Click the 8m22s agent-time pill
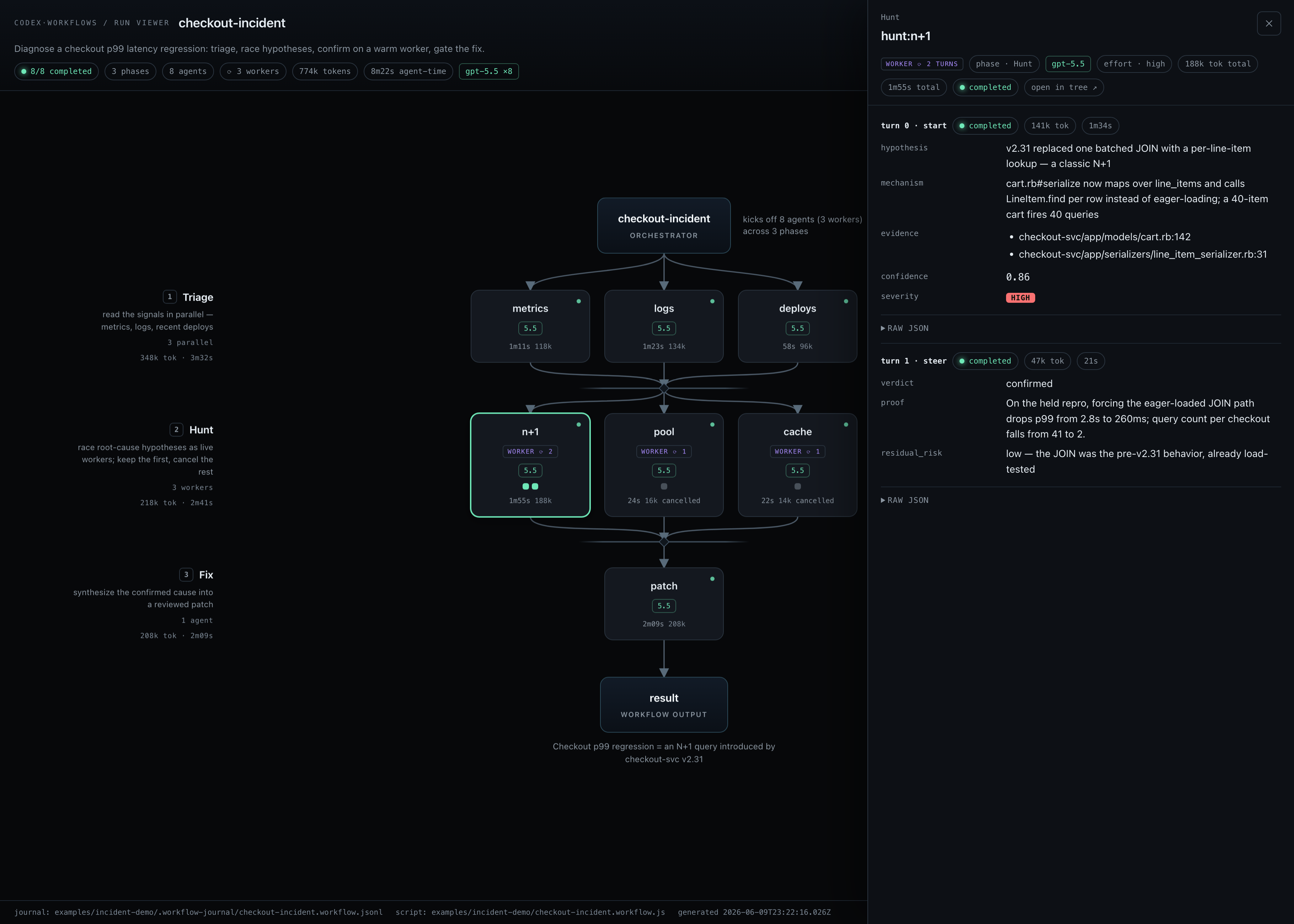 pos(408,71)
